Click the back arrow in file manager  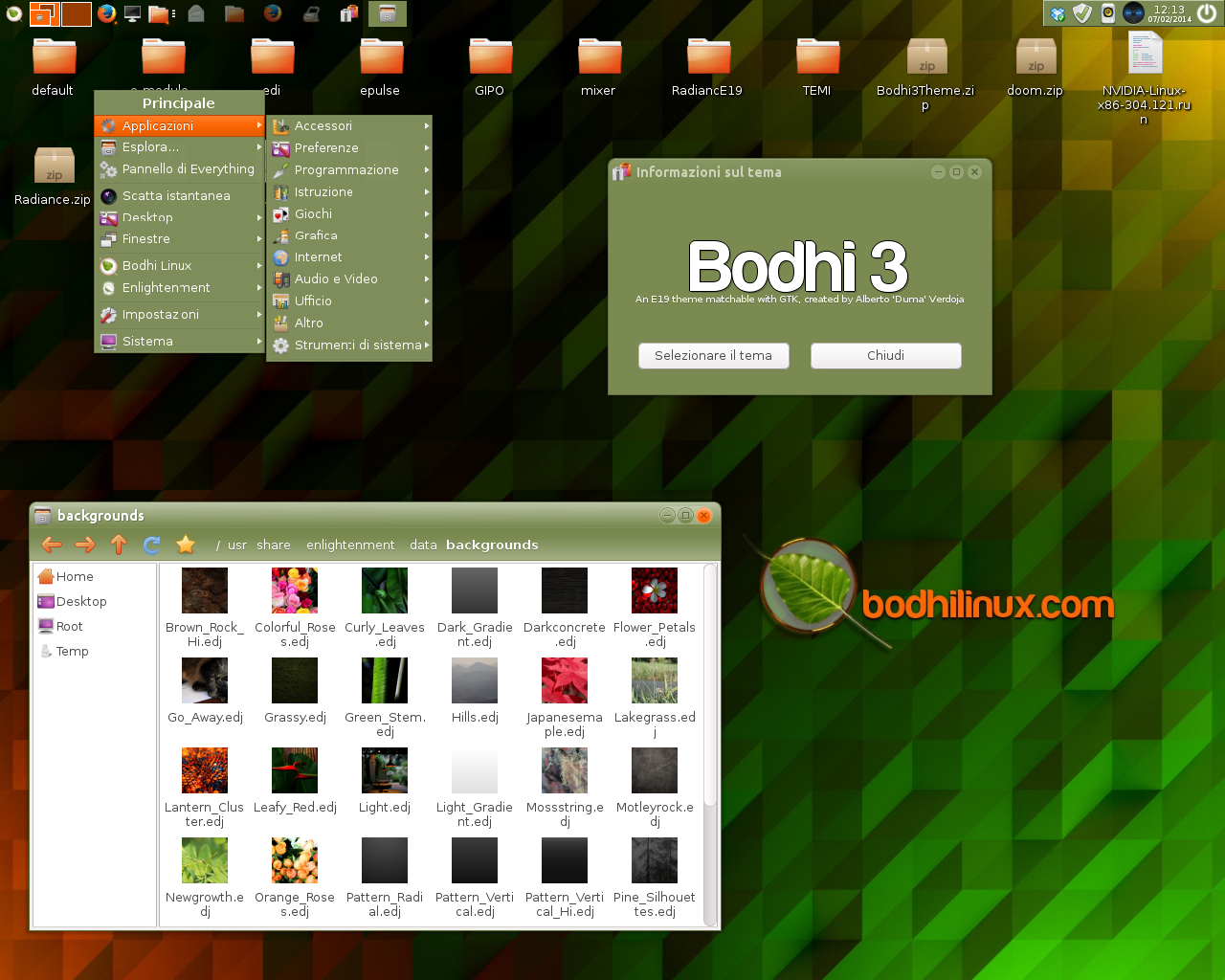(52, 545)
